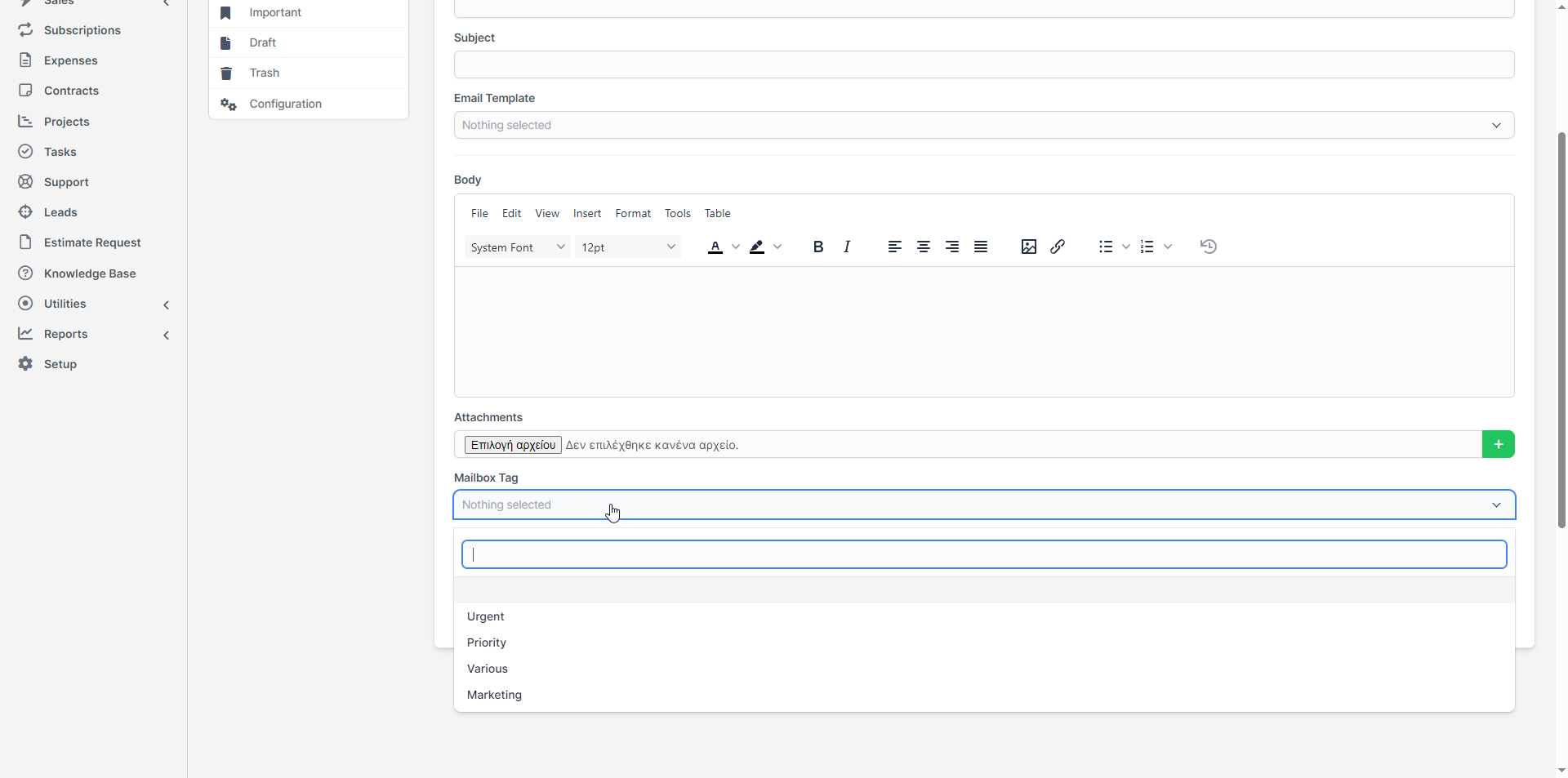Expand the font size dropdown

coord(627,247)
